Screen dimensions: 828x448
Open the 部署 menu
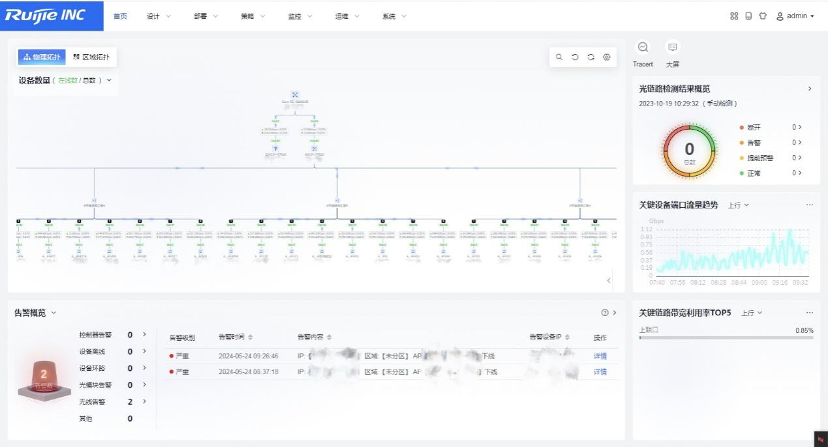pyautogui.click(x=205, y=16)
